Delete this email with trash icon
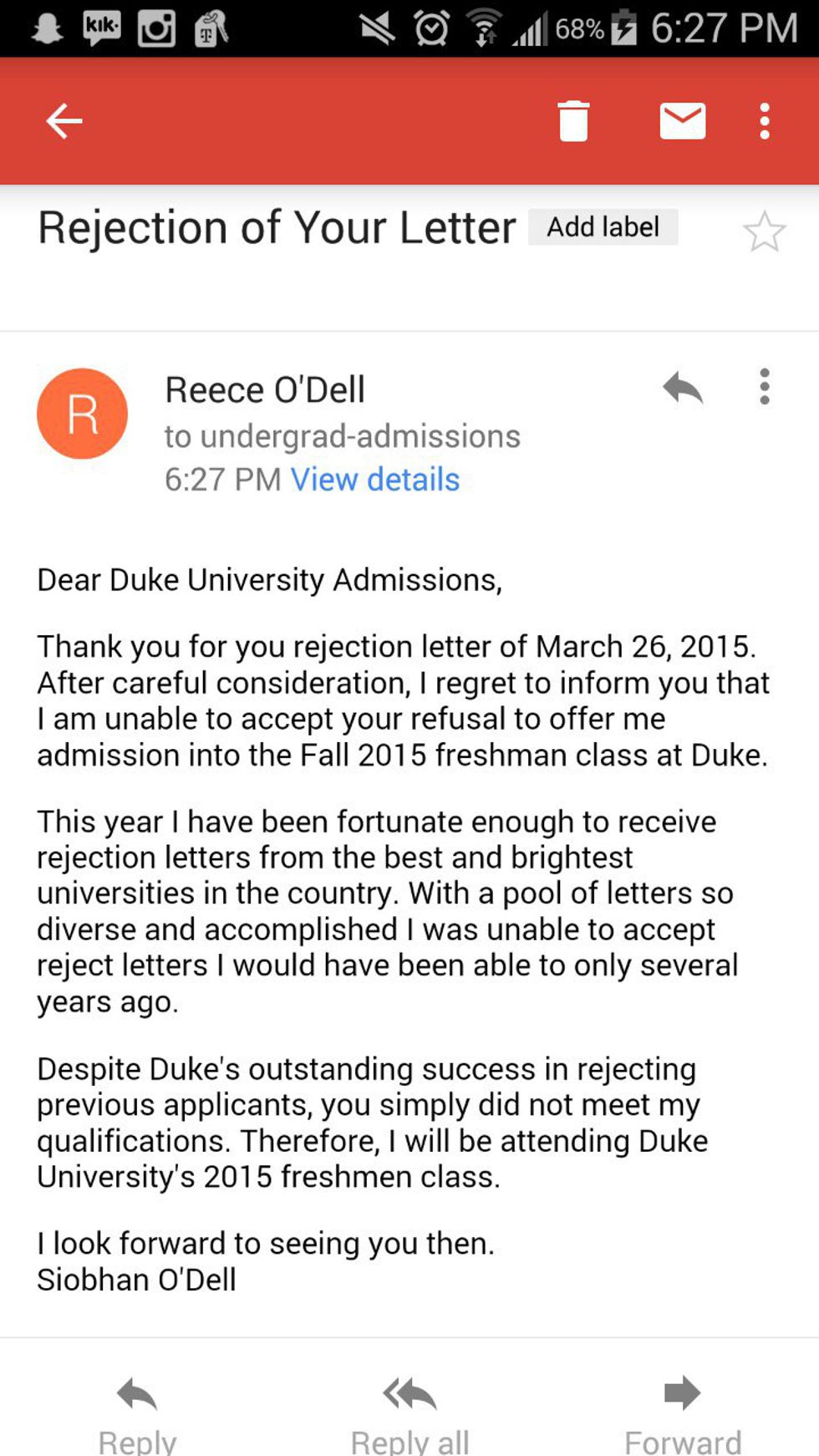This screenshot has height=1456, width=819. click(x=573, y=121)
